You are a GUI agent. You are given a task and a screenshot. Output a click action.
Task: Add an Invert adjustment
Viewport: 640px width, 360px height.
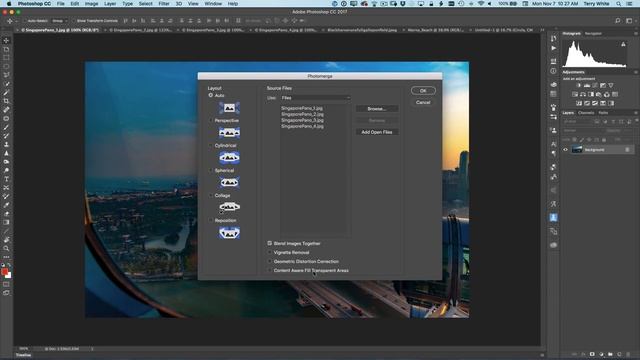point(579,103)
